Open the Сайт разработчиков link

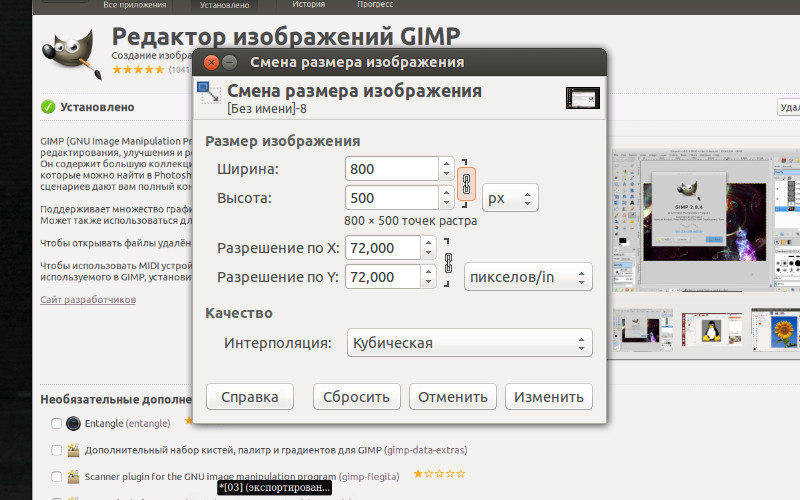point(88,299)
